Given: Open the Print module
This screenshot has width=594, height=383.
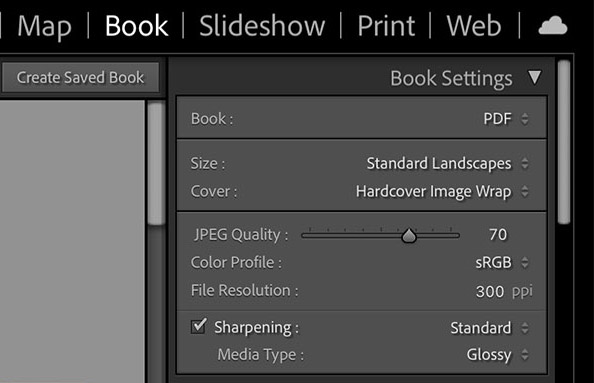Looking at the screenshot, I should pyautogui.click(x=386, y=26).
